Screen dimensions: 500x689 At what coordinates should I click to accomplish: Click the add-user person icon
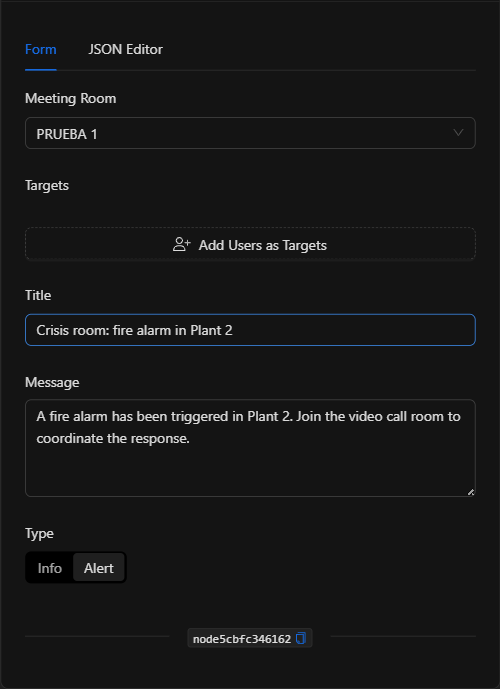click(x=181, y=244)
